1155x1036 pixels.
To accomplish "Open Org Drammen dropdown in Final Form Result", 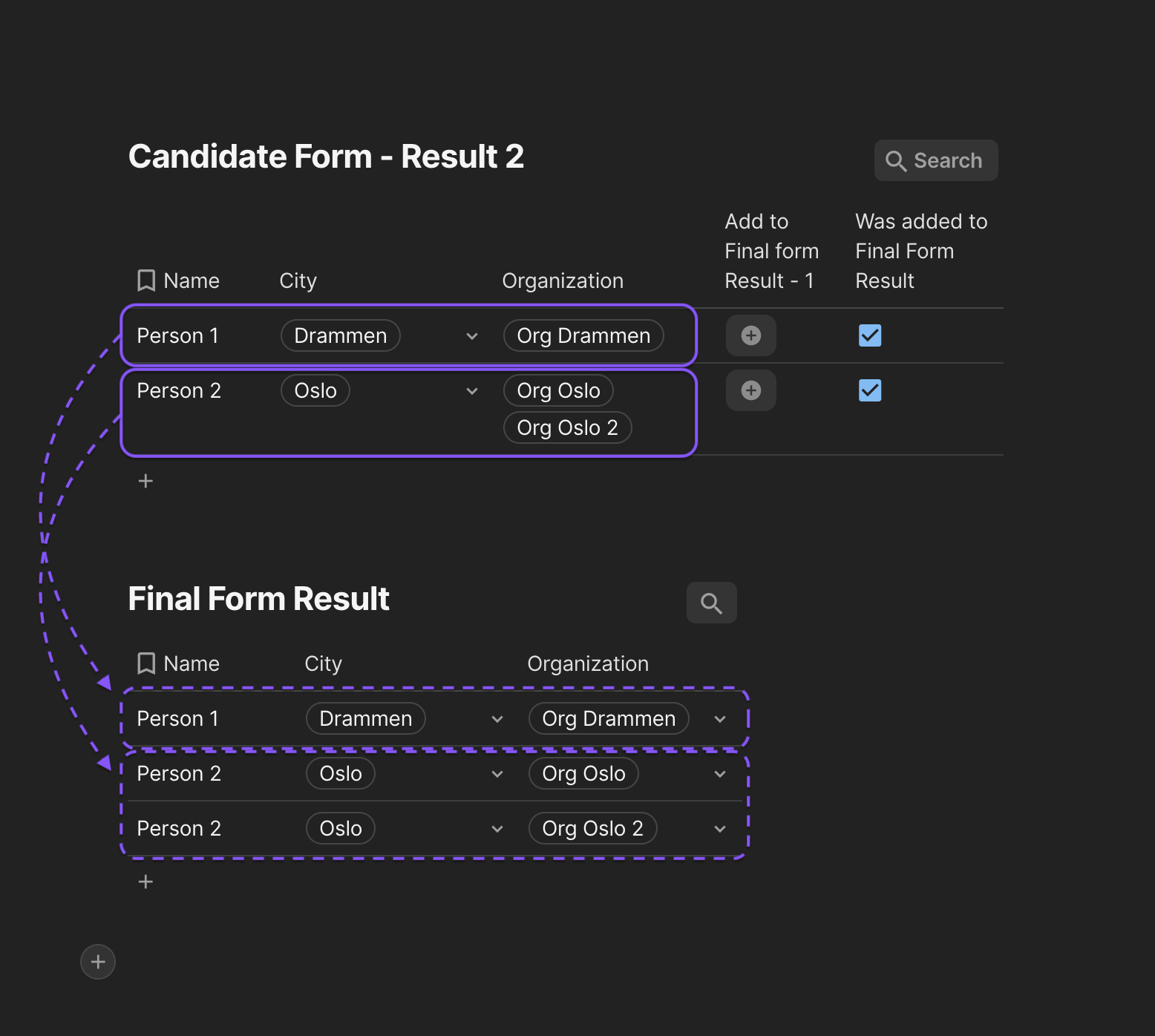I will [720, 719].
